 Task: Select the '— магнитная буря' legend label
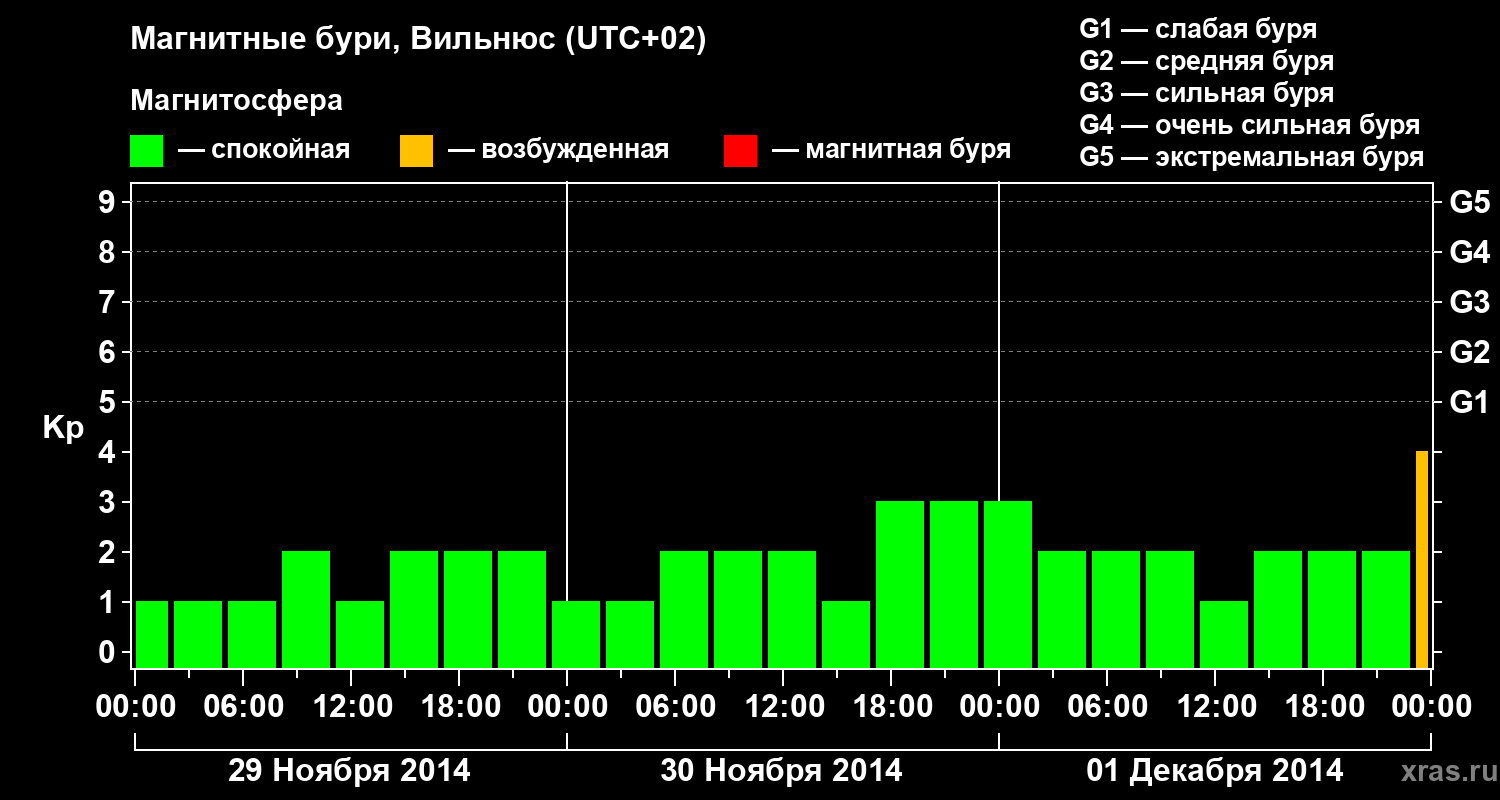pyautogui.click(x=891, y=151)
